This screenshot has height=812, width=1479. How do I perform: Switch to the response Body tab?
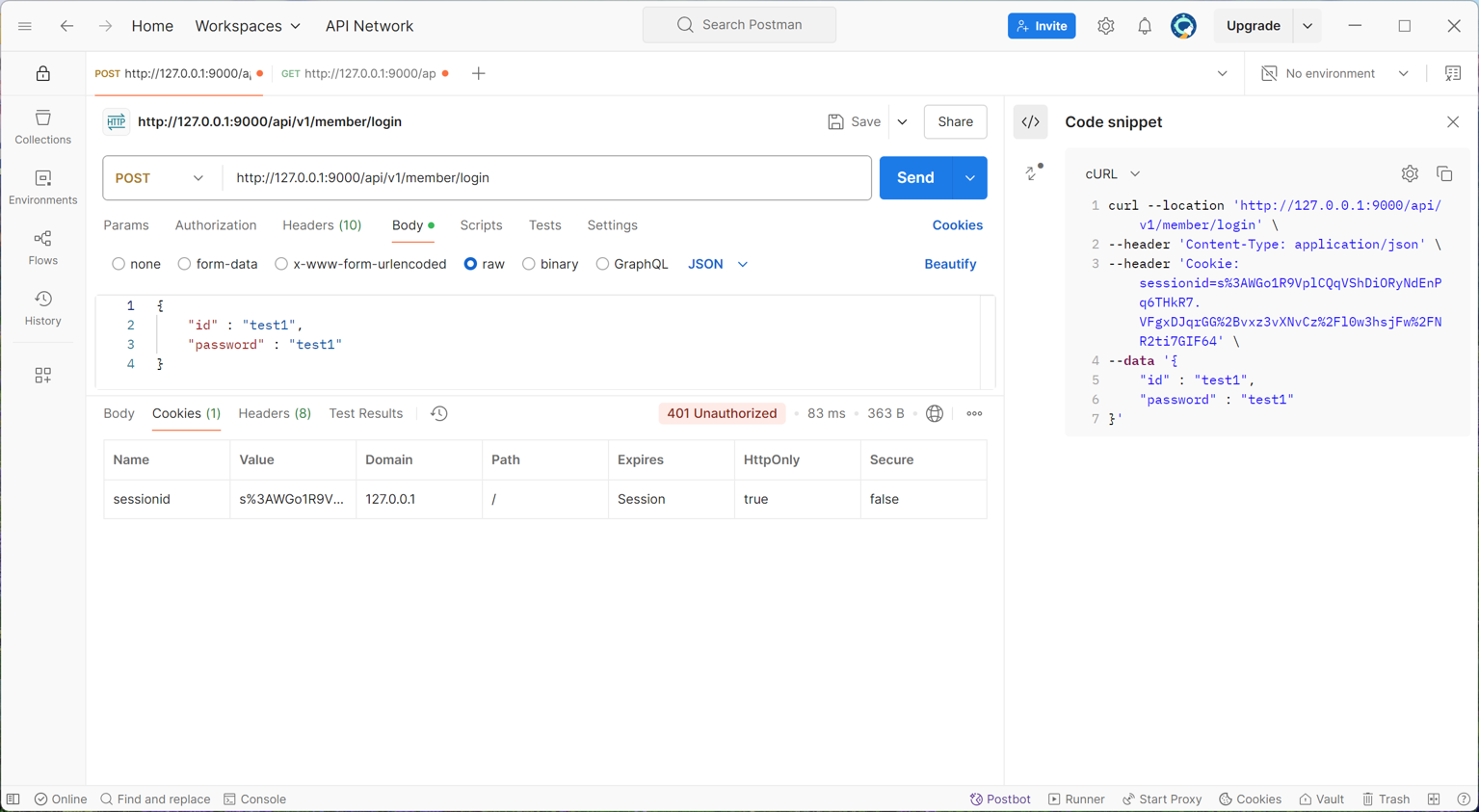coord(119,413)
